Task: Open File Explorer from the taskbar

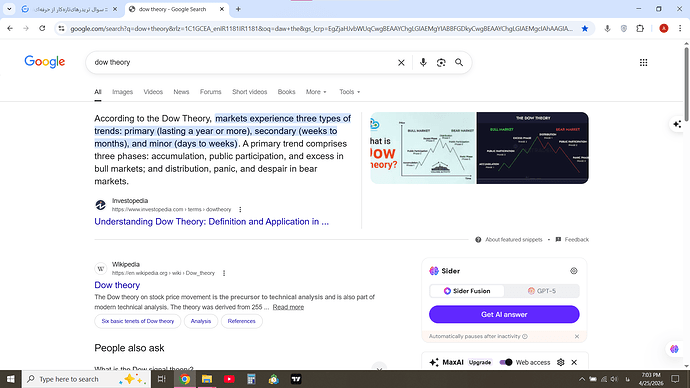Action: 207,379
